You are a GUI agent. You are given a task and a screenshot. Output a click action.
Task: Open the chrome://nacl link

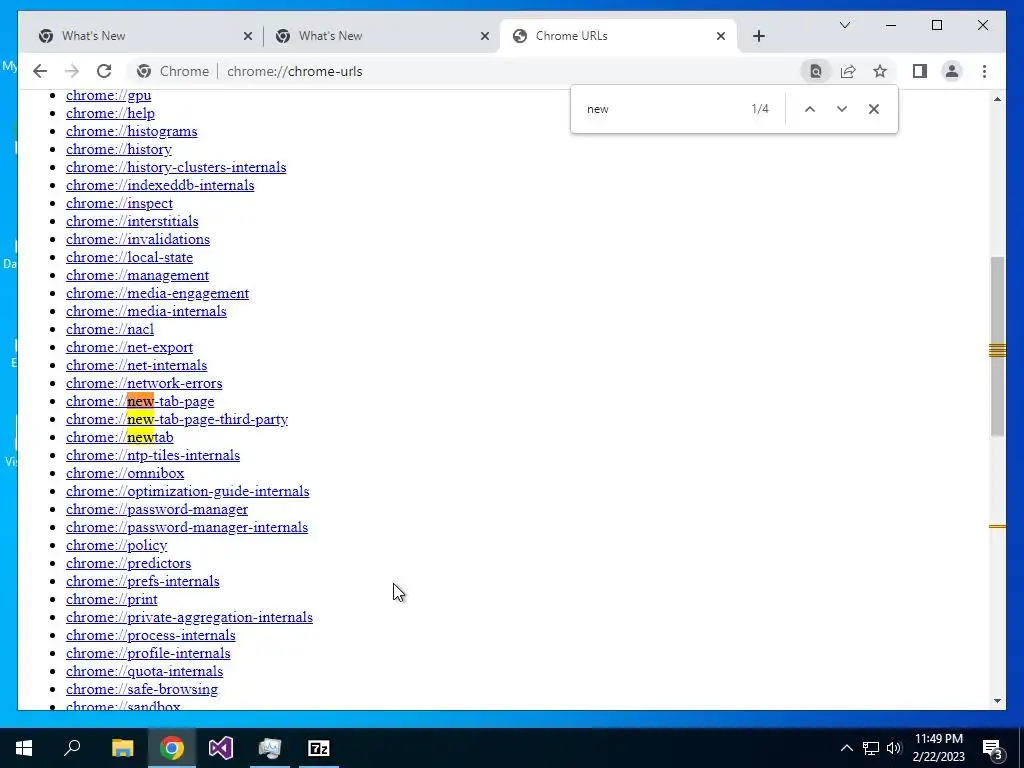pos(110,329)
